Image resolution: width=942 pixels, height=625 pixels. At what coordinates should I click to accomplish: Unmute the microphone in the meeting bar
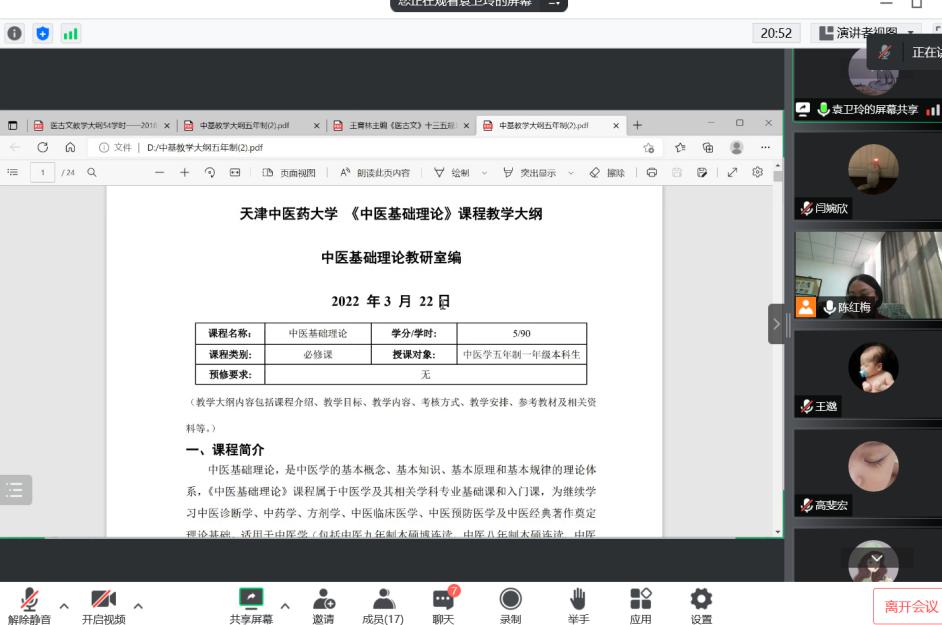pos(29,600)
